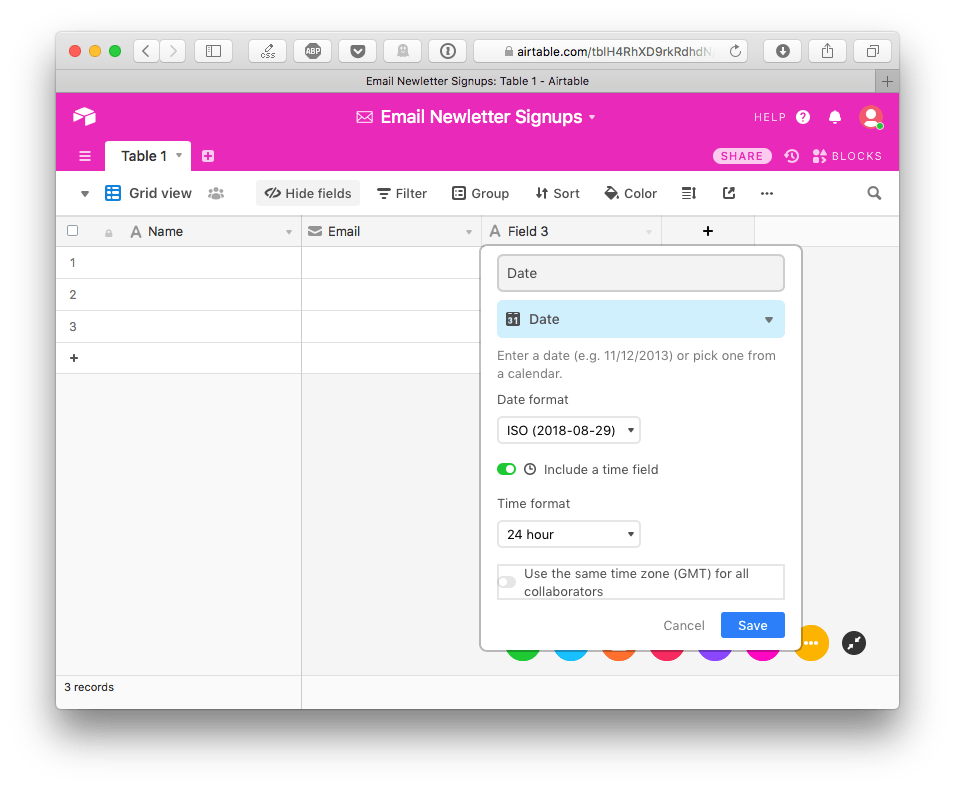Open the base title dropdown arrow
The image size is (955, 789).
[592, 118]
